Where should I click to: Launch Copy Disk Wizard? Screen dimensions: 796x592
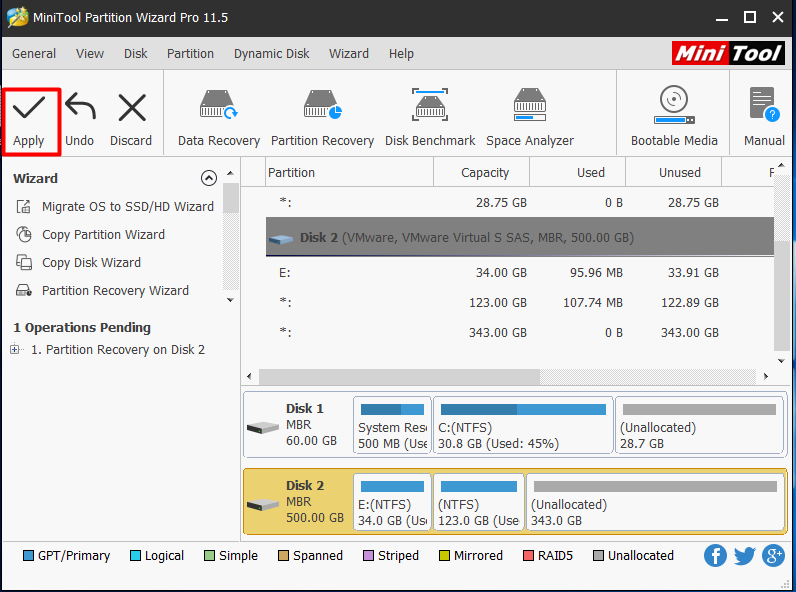click(91, 263)
